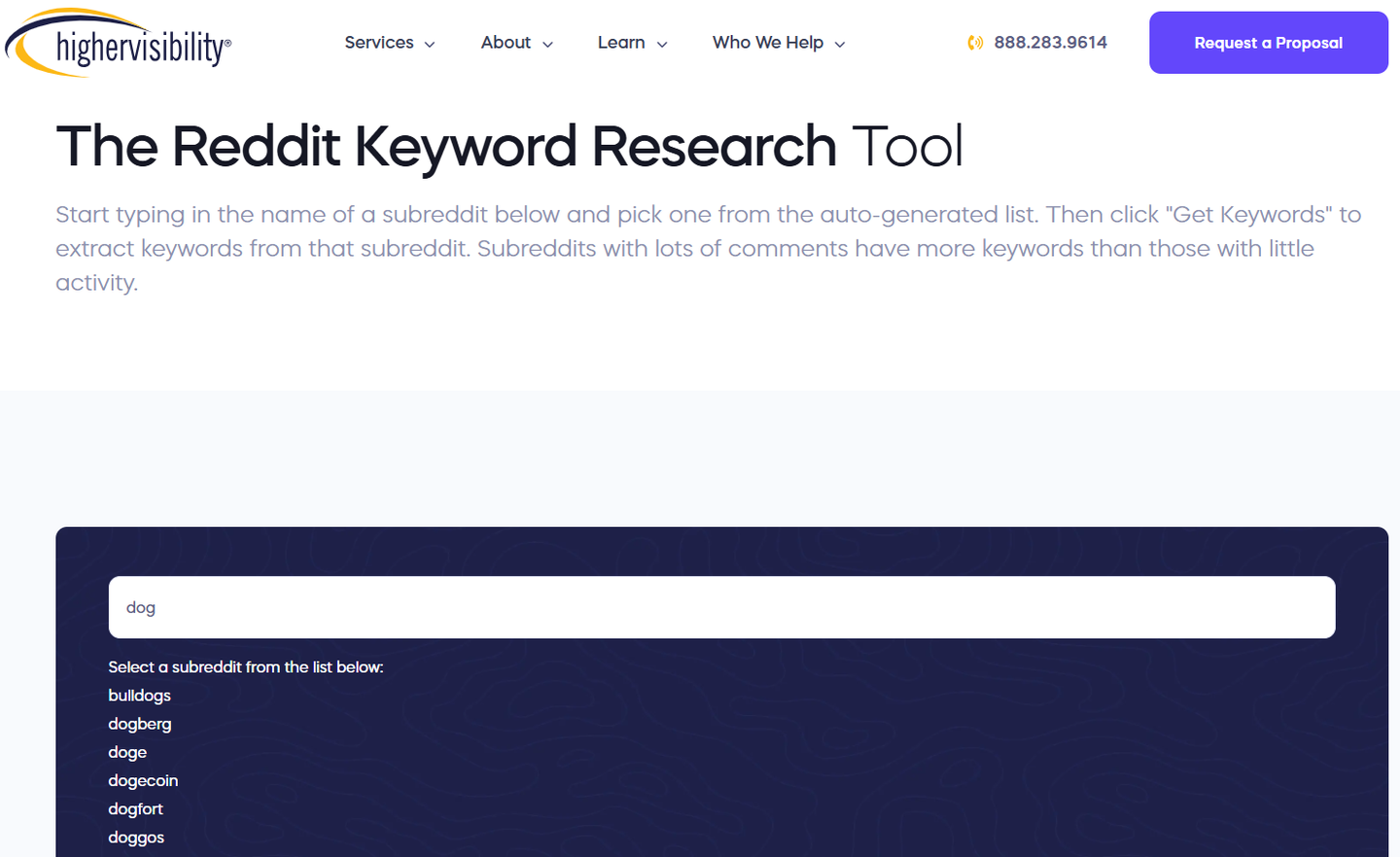Expand the chevron next to About
Viewport: 1400px width, 857px height.
tap(547, 45)
